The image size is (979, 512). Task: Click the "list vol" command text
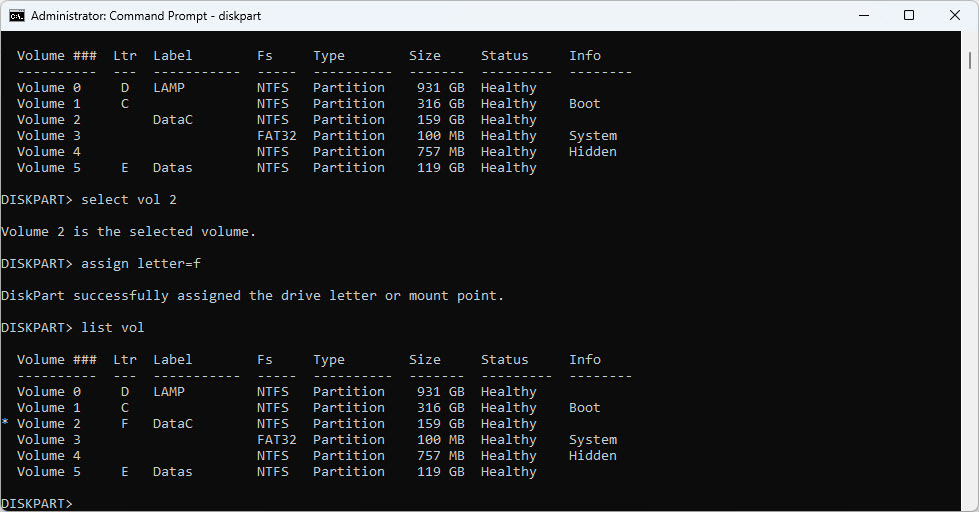coord(113,328)
